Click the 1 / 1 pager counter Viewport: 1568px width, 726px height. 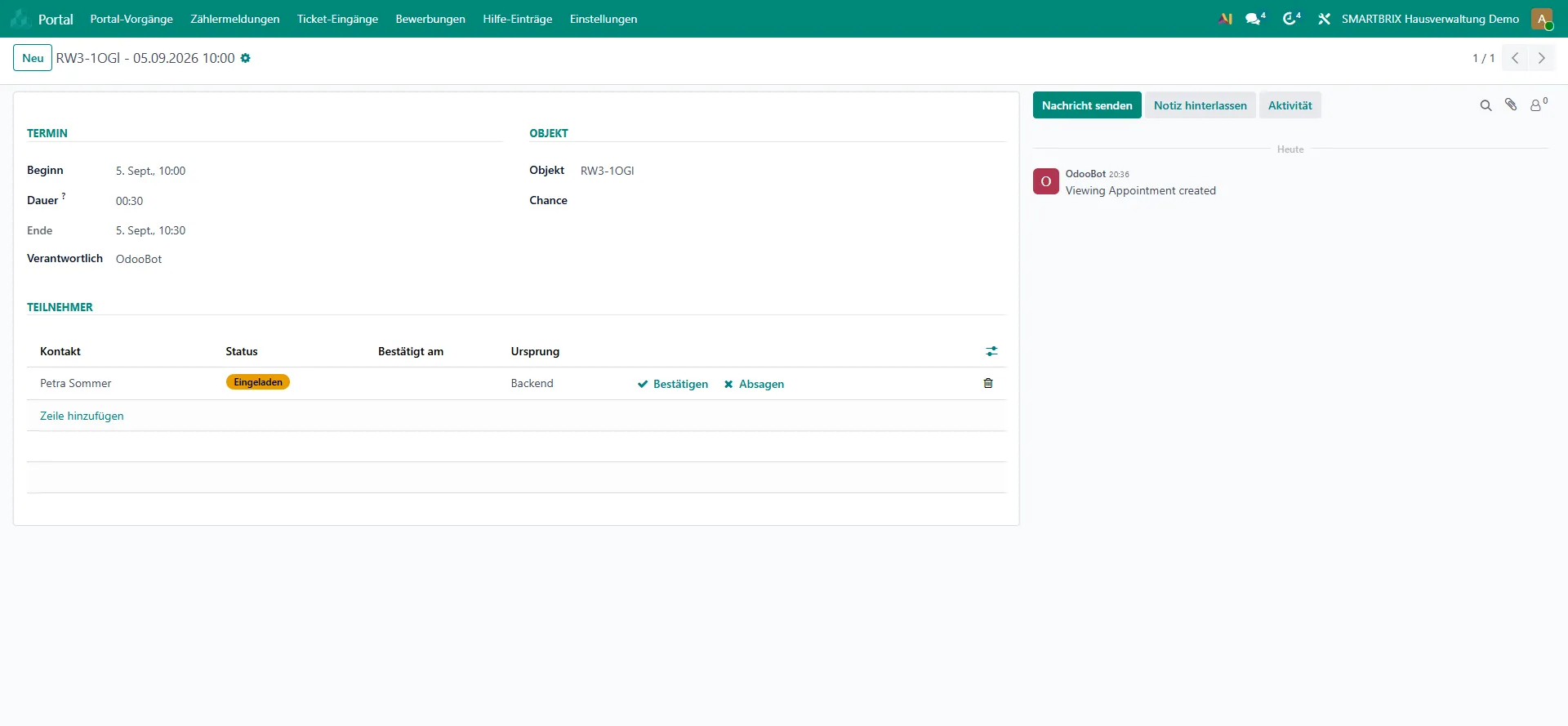[x=1484, y=58]
